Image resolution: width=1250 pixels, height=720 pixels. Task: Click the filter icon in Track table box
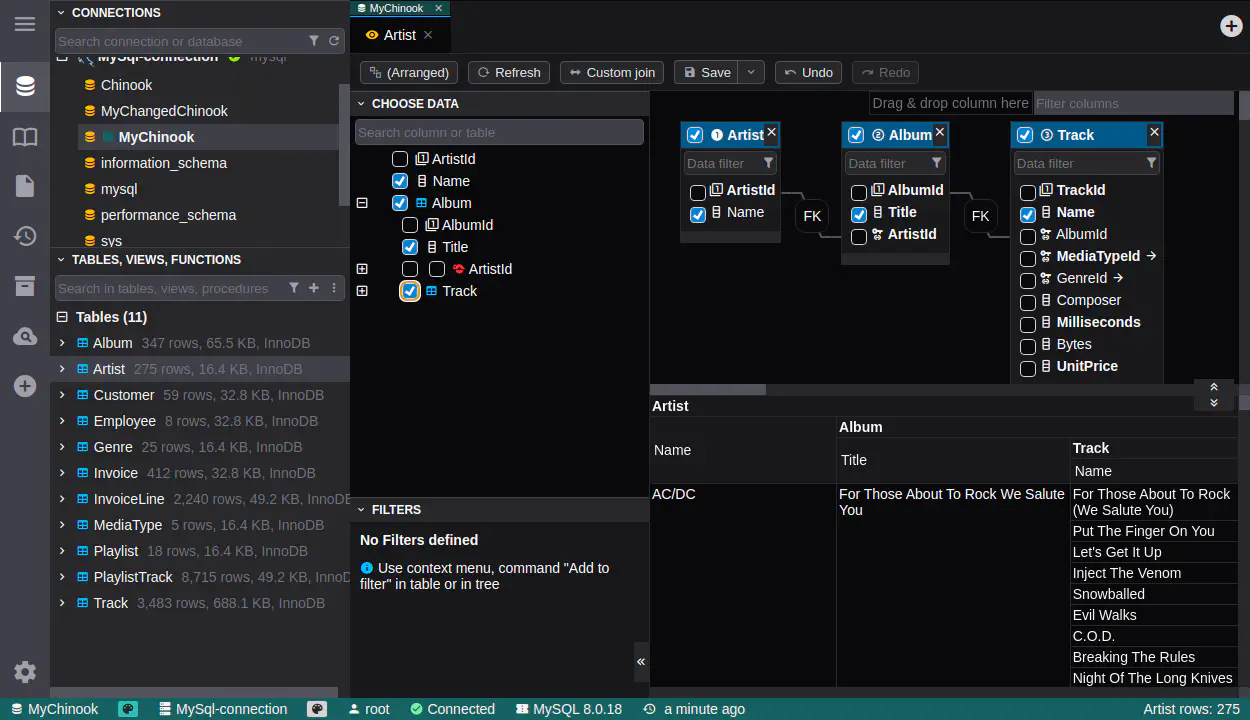1151,163
